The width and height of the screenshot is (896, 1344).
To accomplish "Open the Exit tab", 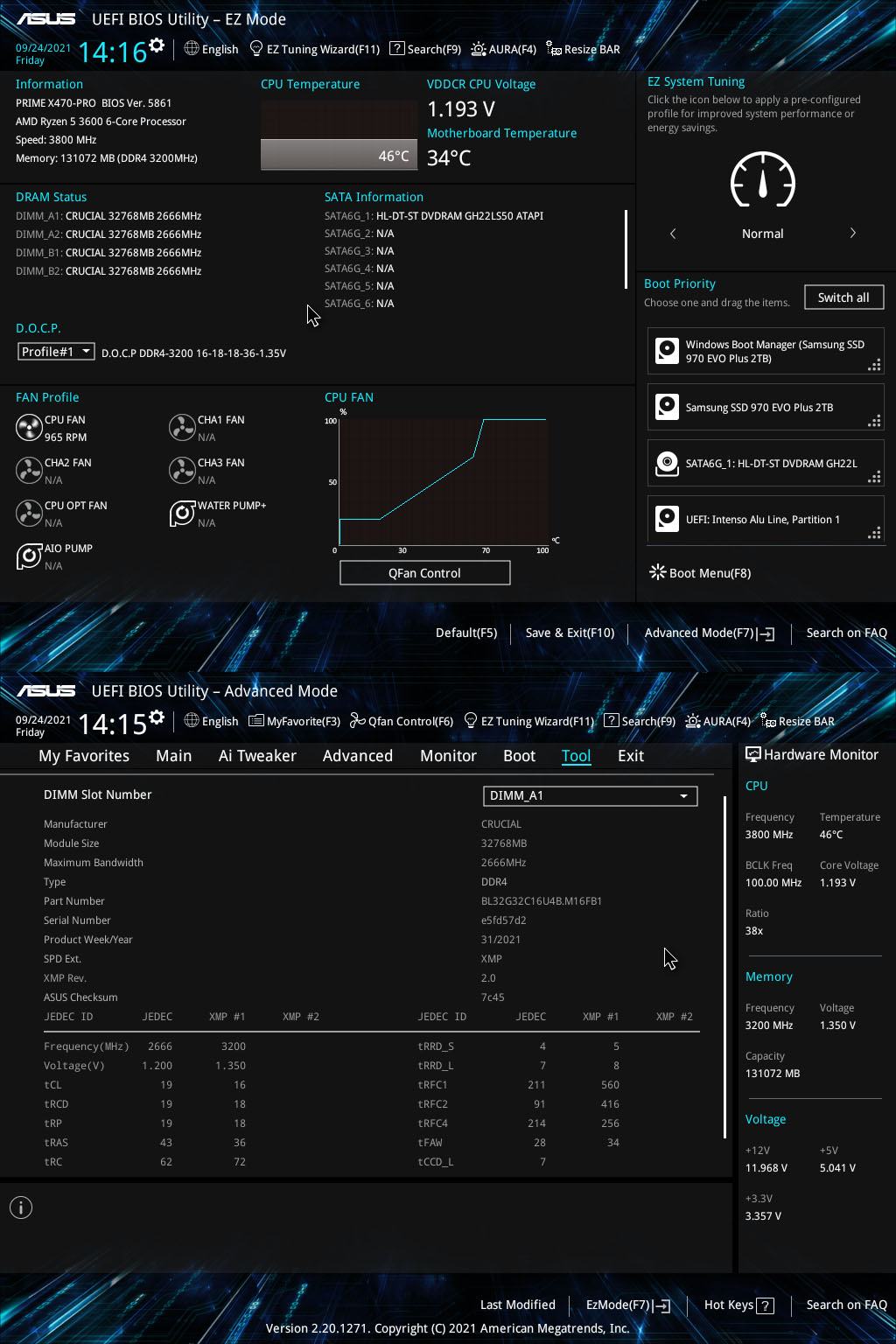I will click(630, 755).
